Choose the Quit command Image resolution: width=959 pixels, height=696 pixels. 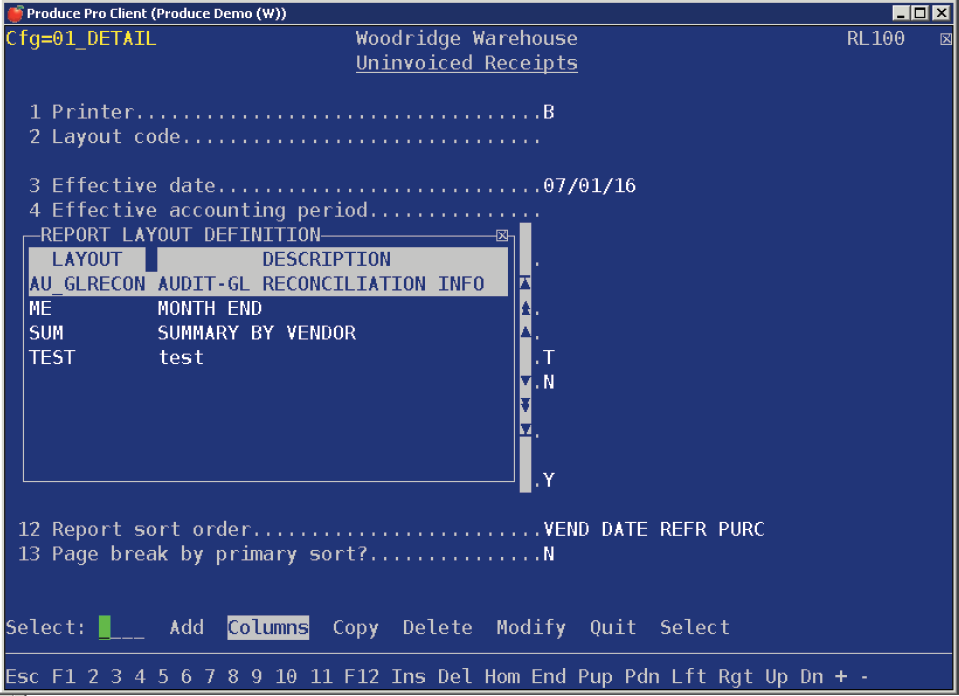(613, 627)
